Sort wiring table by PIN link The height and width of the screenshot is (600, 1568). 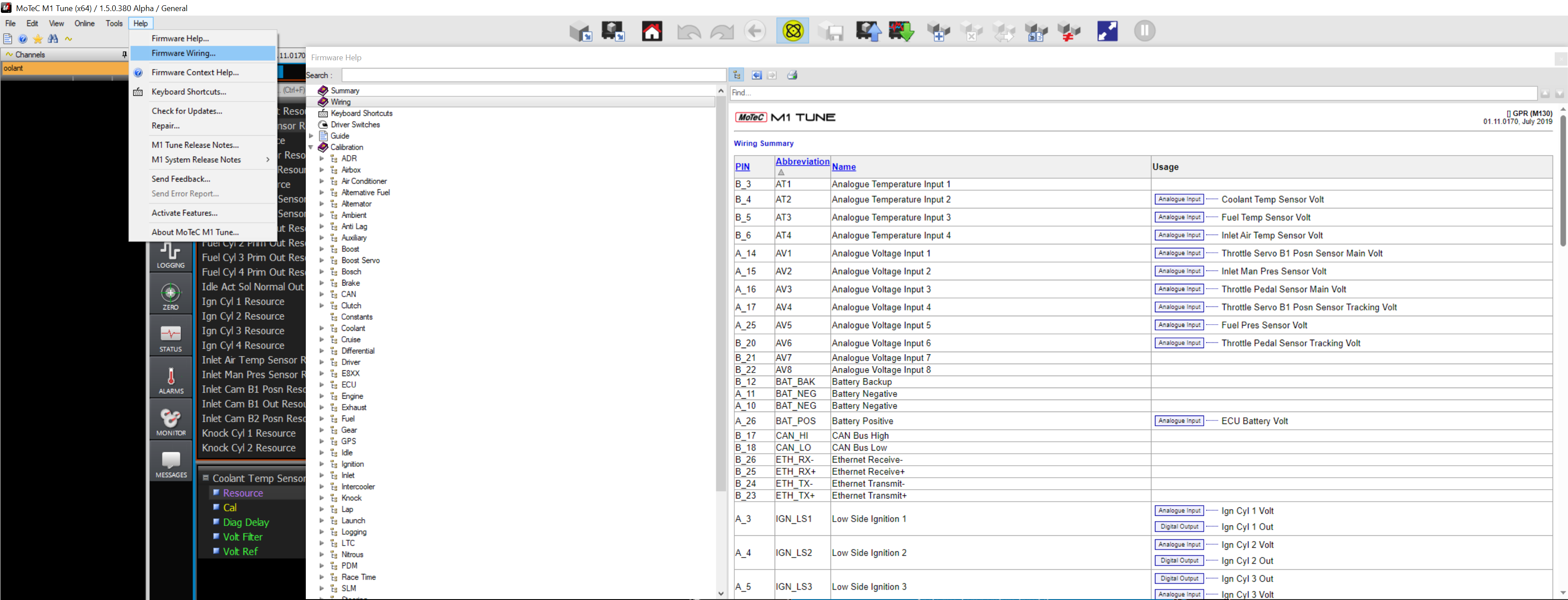coord(742,167)
